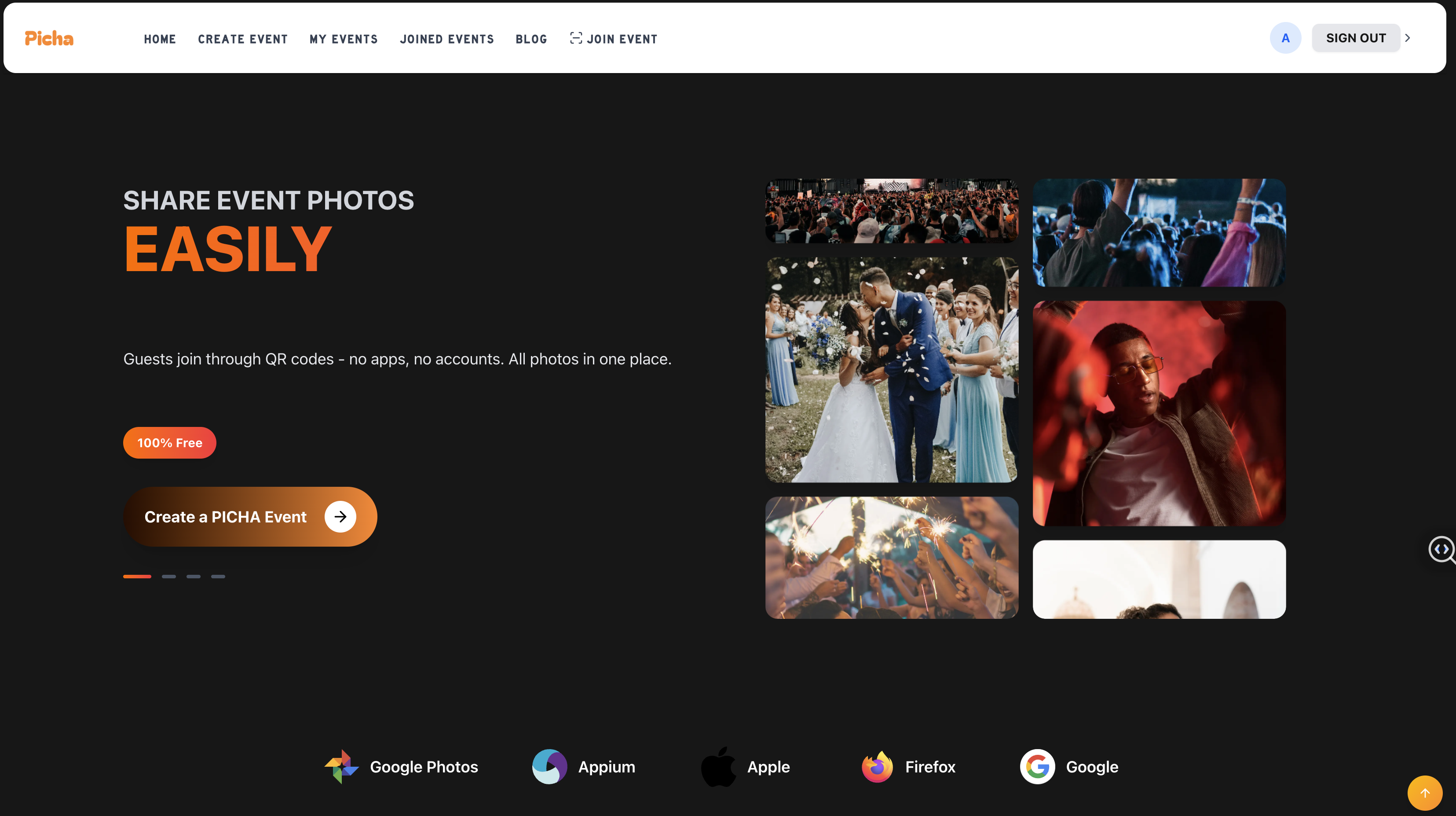Select the second slide indicator dash
Image resolution: width=1456 pixels, height=816 pixels.
pyautogui.click(x=168, y=576)
